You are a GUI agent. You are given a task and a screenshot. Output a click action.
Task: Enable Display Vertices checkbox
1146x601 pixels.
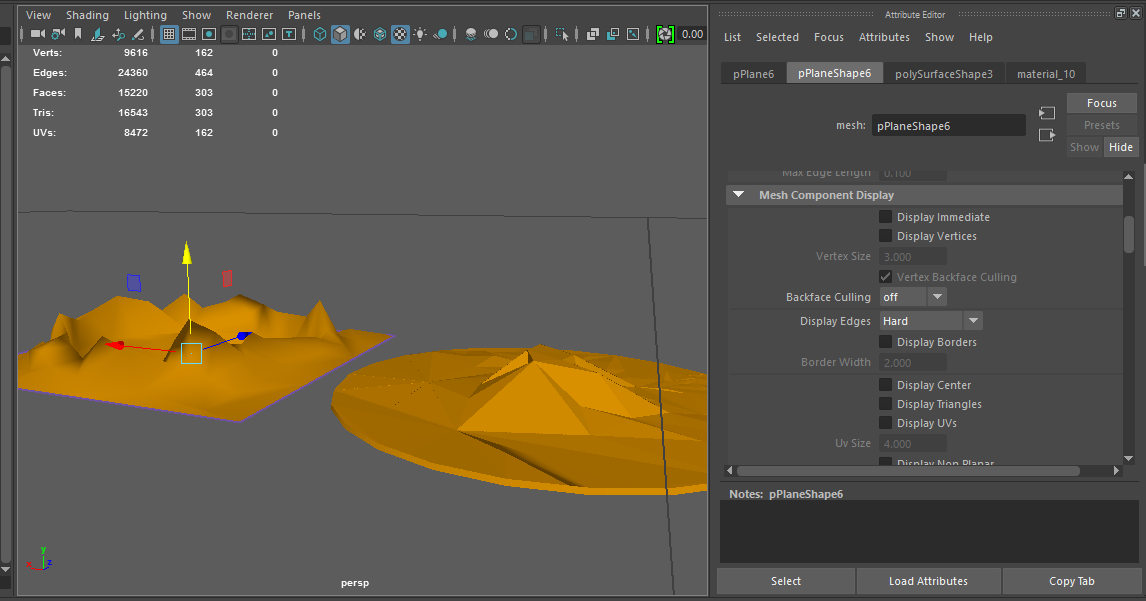pyautogui.click(x=885, y=235)
